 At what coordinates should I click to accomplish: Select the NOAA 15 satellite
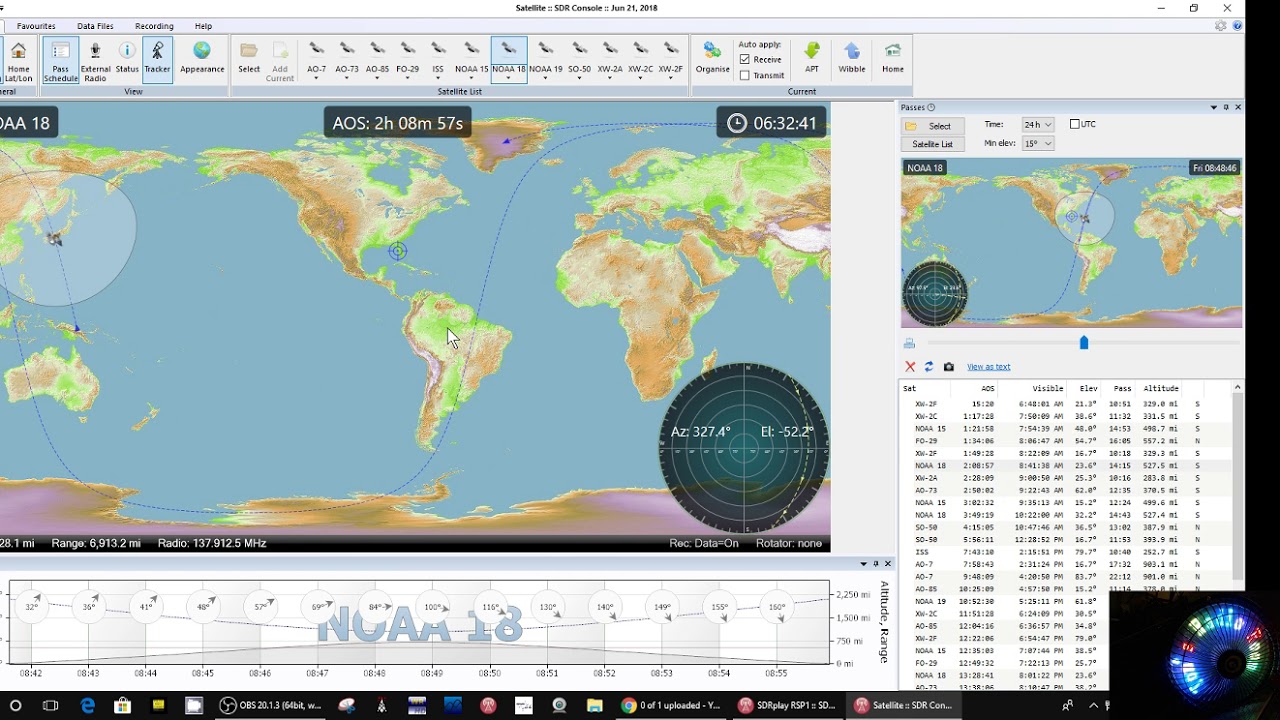[x=472, y=61]
